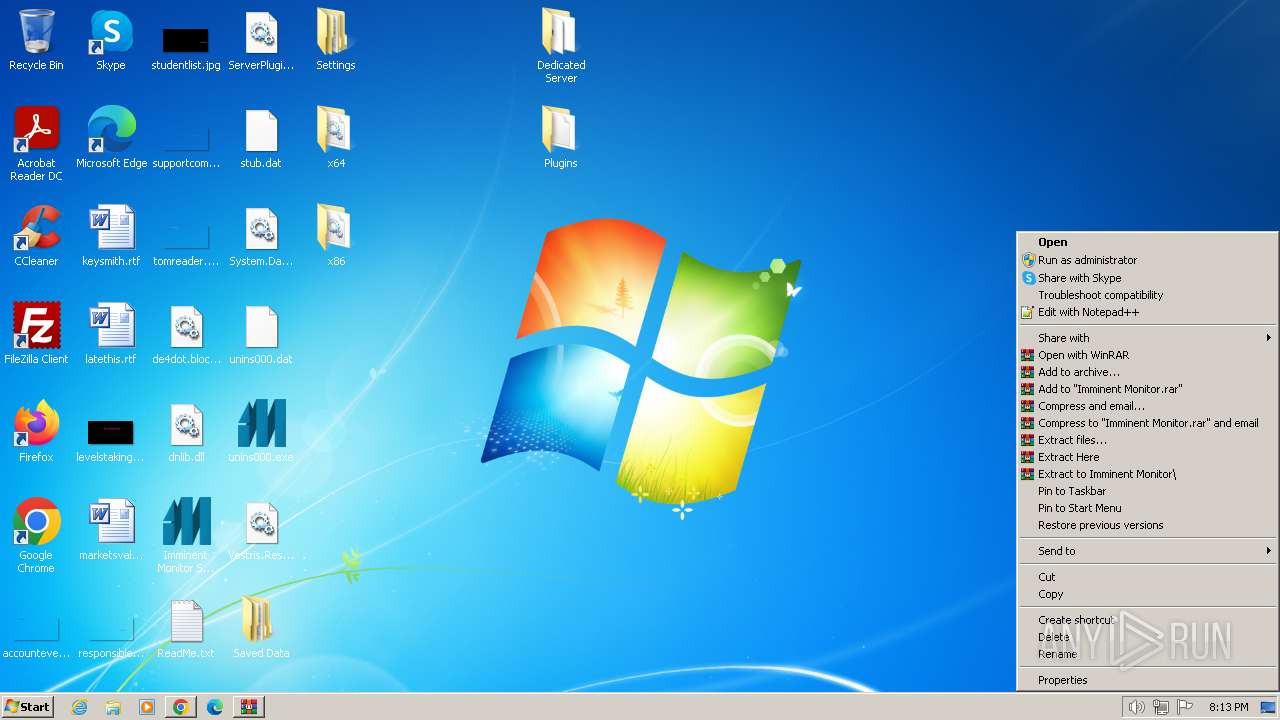The width and height of the screenshot is (1280, 720).
Task: Choose Properties in context menu
Action: [1147, 680]
